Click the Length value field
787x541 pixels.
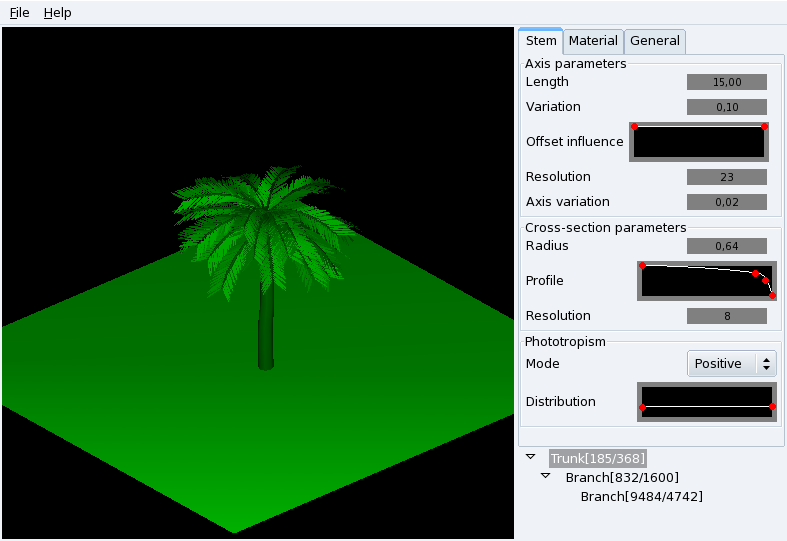(727, 82)
